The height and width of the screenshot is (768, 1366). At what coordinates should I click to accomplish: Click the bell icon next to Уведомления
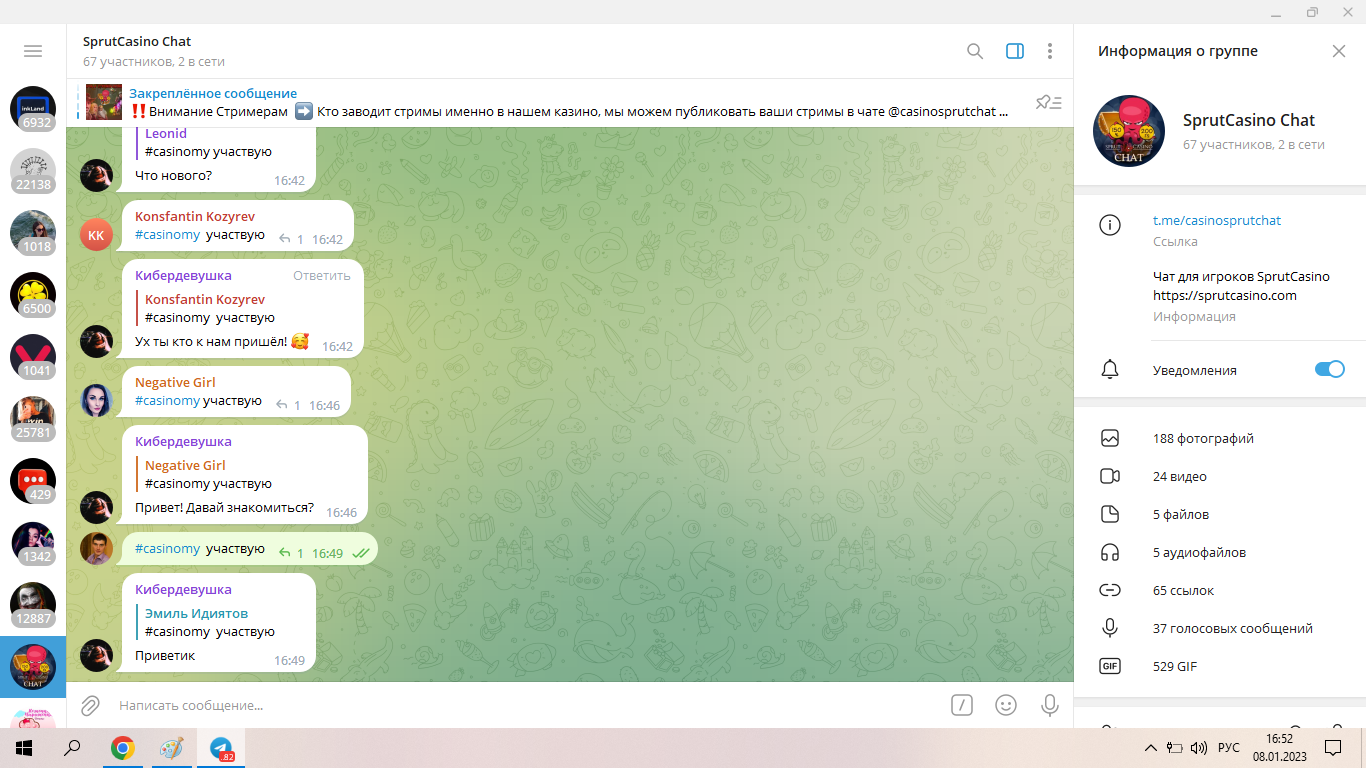[x=1109, y=370]
